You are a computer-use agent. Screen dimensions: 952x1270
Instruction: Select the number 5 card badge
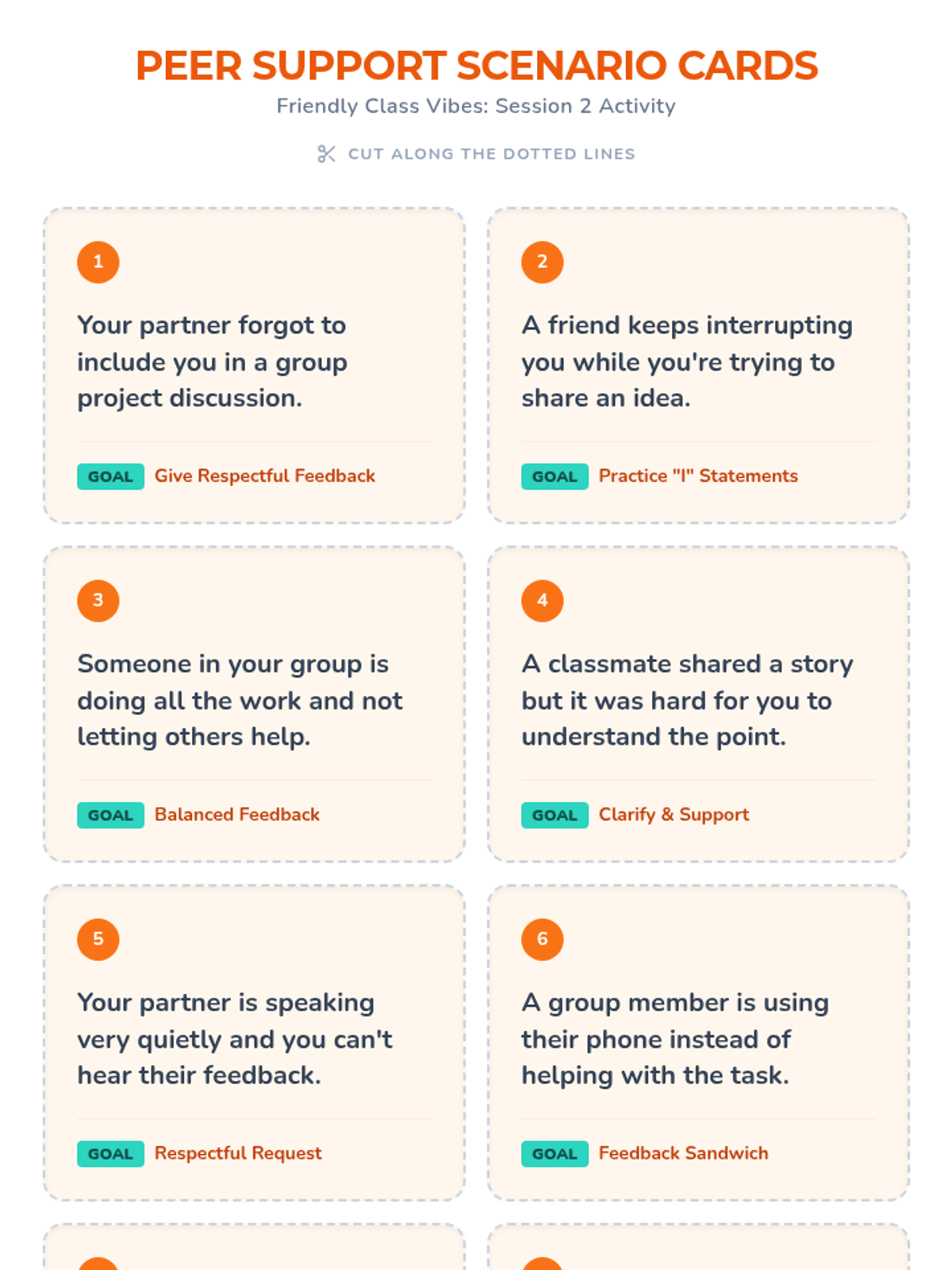(x=98, y=939)
